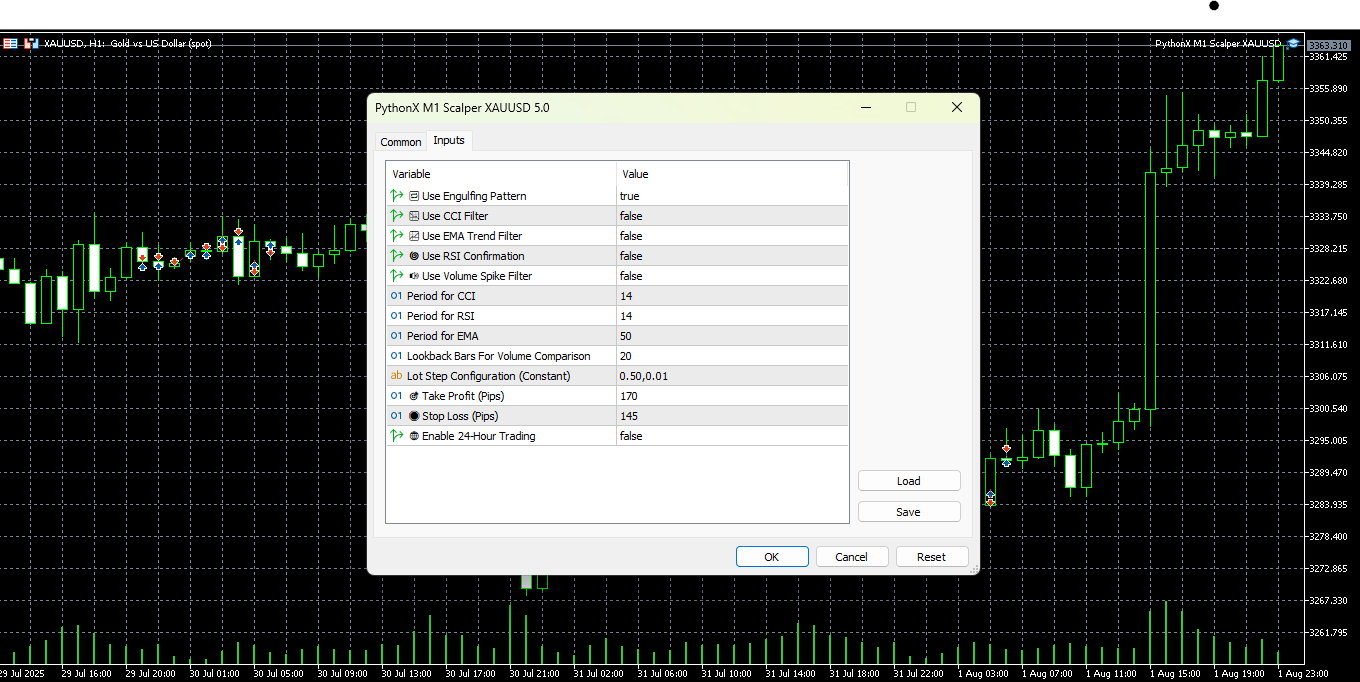
Task: Click the PythonX M1 Scalper XAUUSD chart label
Action: pyautogui.click(x=1218, y=44)
